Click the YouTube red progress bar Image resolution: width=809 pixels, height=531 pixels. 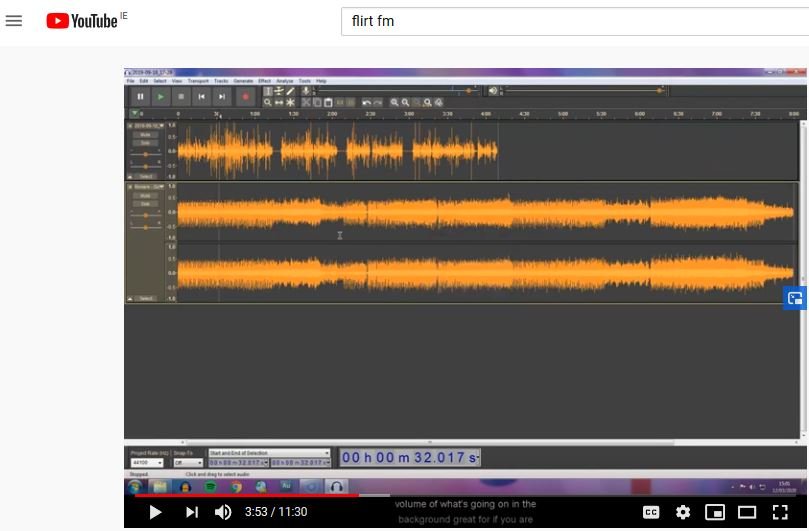[x=247, y=495]
